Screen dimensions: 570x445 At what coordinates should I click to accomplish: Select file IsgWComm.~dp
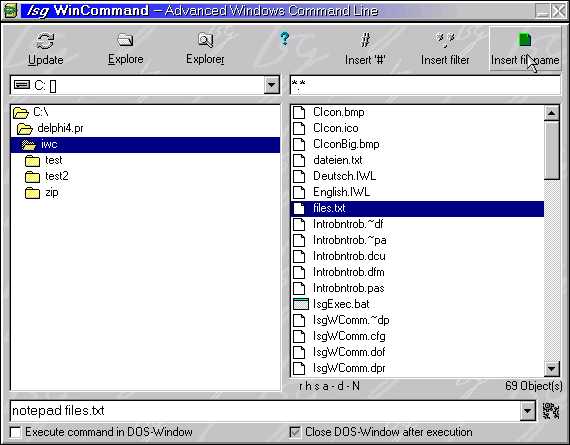pos(417,320)
